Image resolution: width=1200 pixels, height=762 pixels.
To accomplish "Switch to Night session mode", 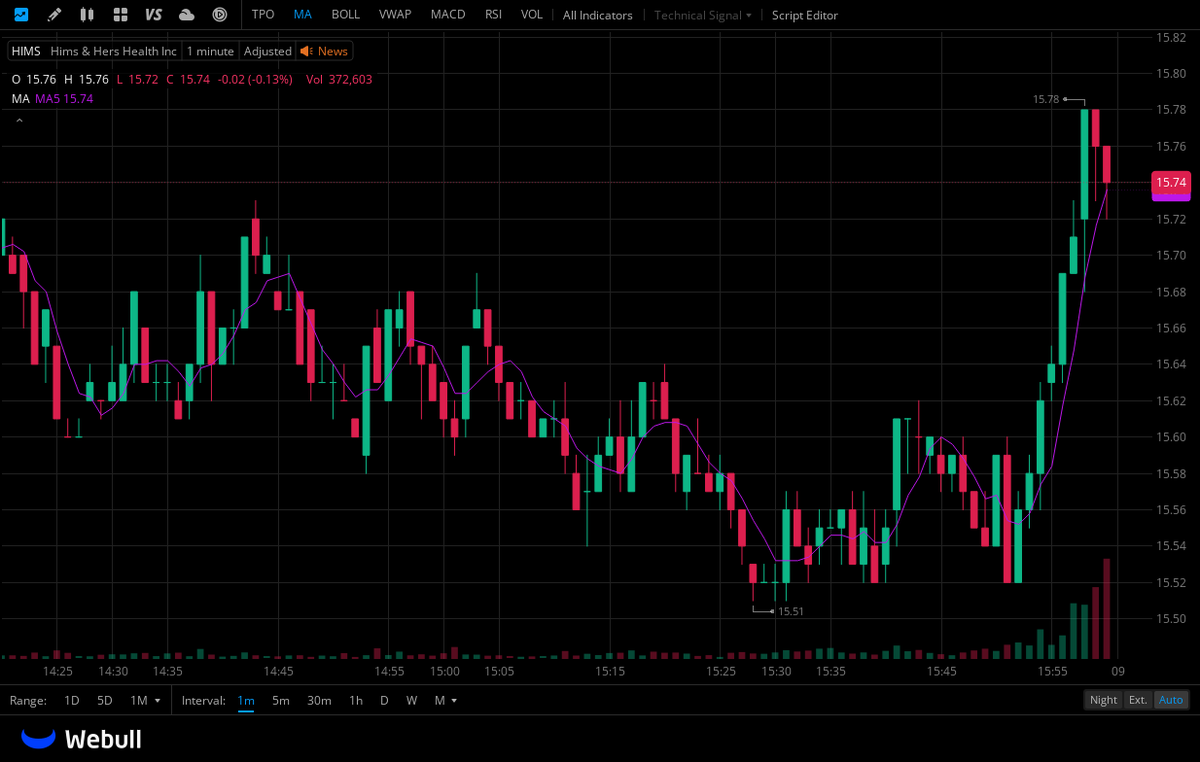I will pyautogui.click(x=1104, y=700).
